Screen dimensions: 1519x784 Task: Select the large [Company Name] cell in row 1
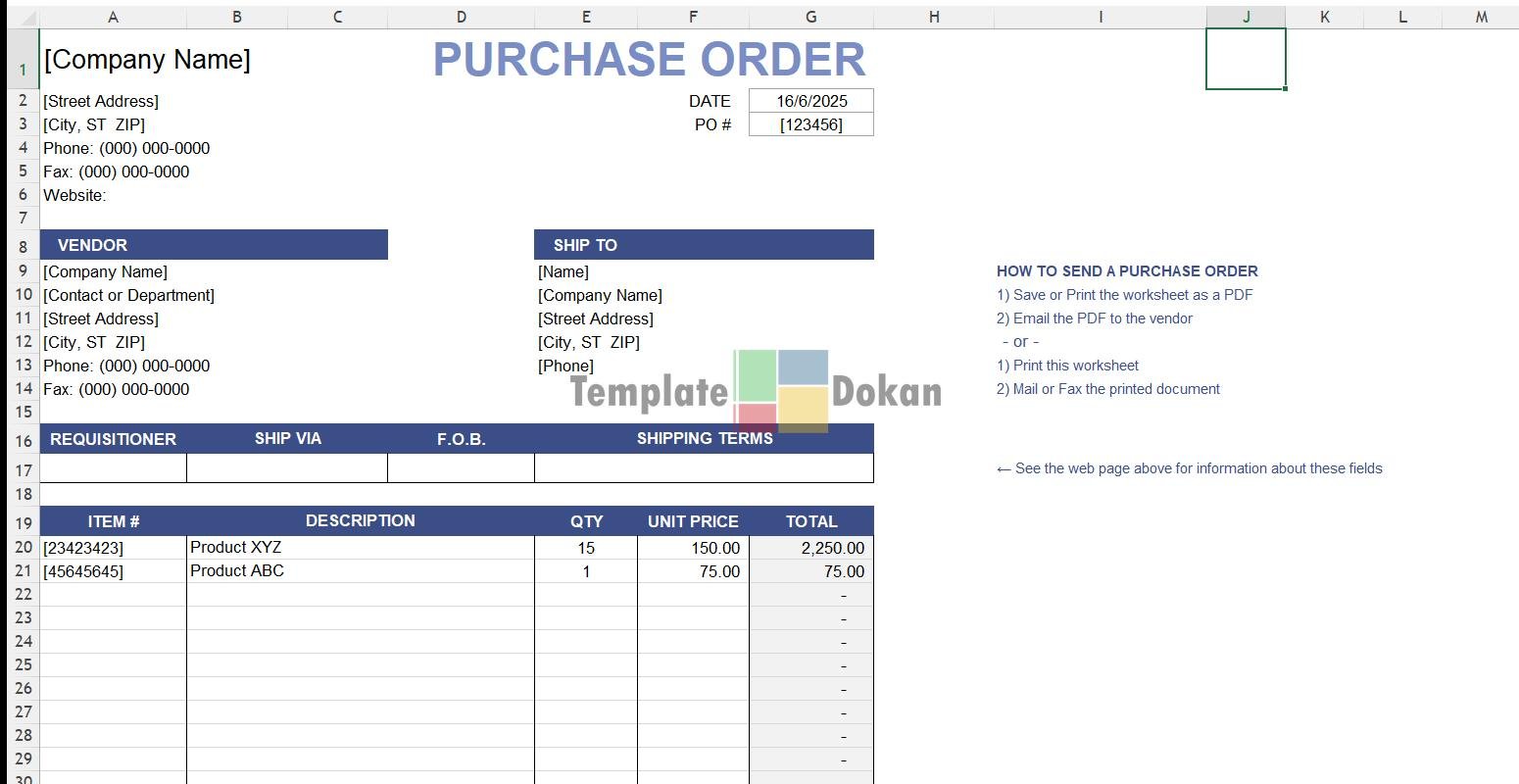(x=147, y=60)
